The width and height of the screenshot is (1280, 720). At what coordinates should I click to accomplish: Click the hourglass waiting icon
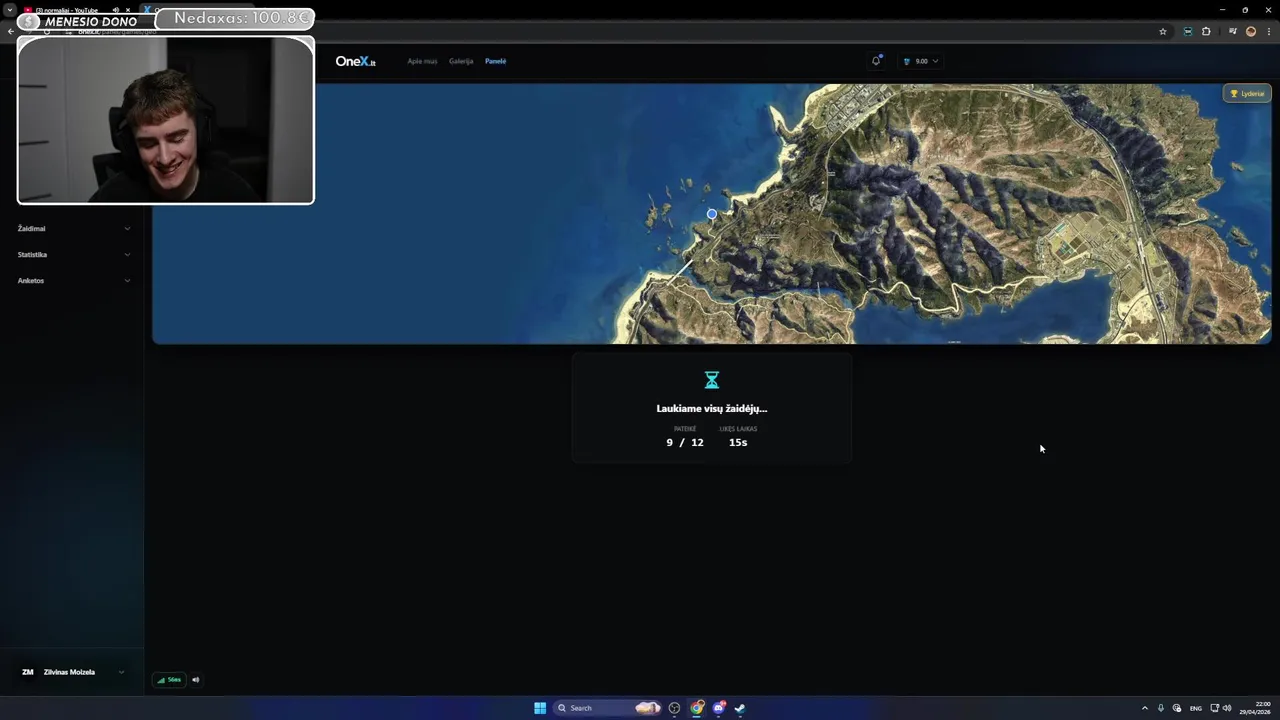click(712, 380)
